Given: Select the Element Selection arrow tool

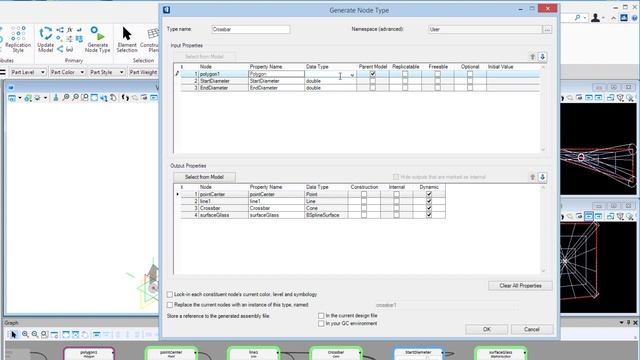Looking at the screenshot, I should pos(127,39).
